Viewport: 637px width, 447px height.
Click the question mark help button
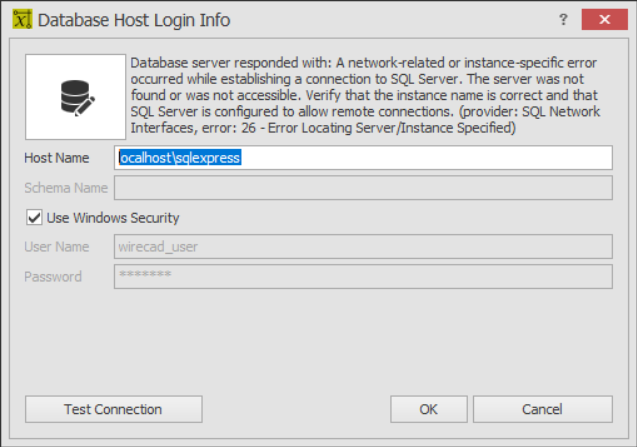point(563,18)
